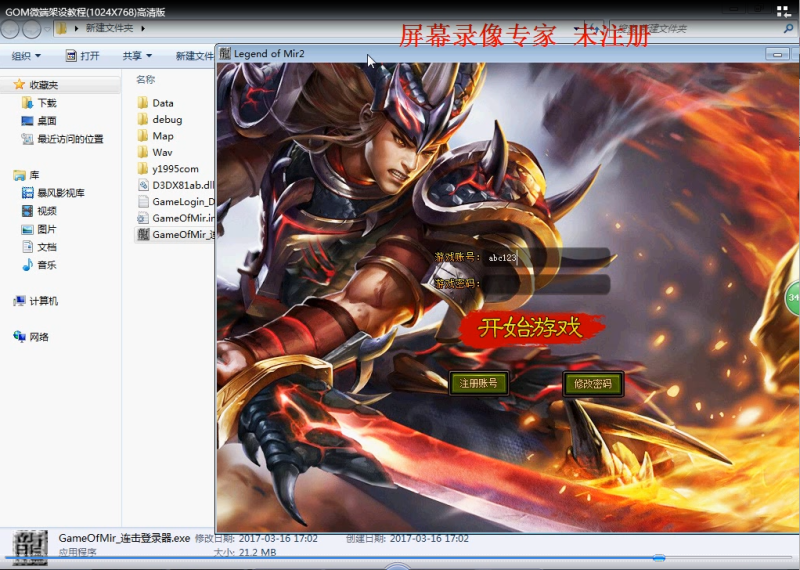Click the player layout icon top right
This screenshot has height=570, width=800.
(x=783, y=12)
